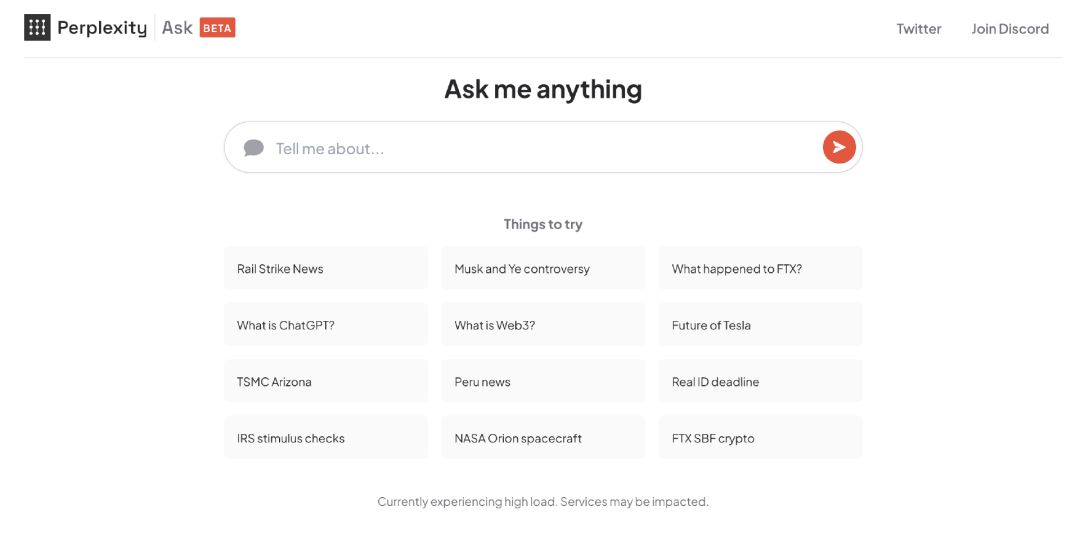Pick the 'What is ChatGPT?' suggestion
Image resolution: width=1080 pixels, height=542 pixels.
(x=326, y=325)
